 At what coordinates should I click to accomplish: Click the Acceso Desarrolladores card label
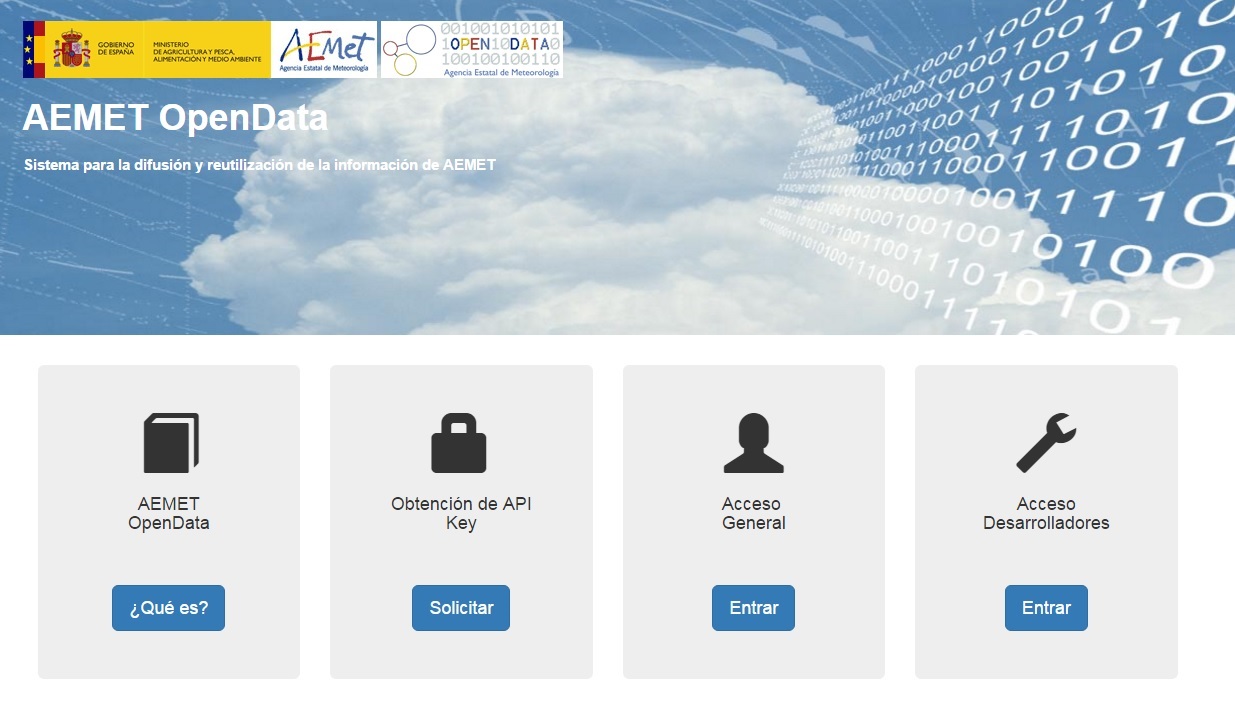(x=1046, y=513)
